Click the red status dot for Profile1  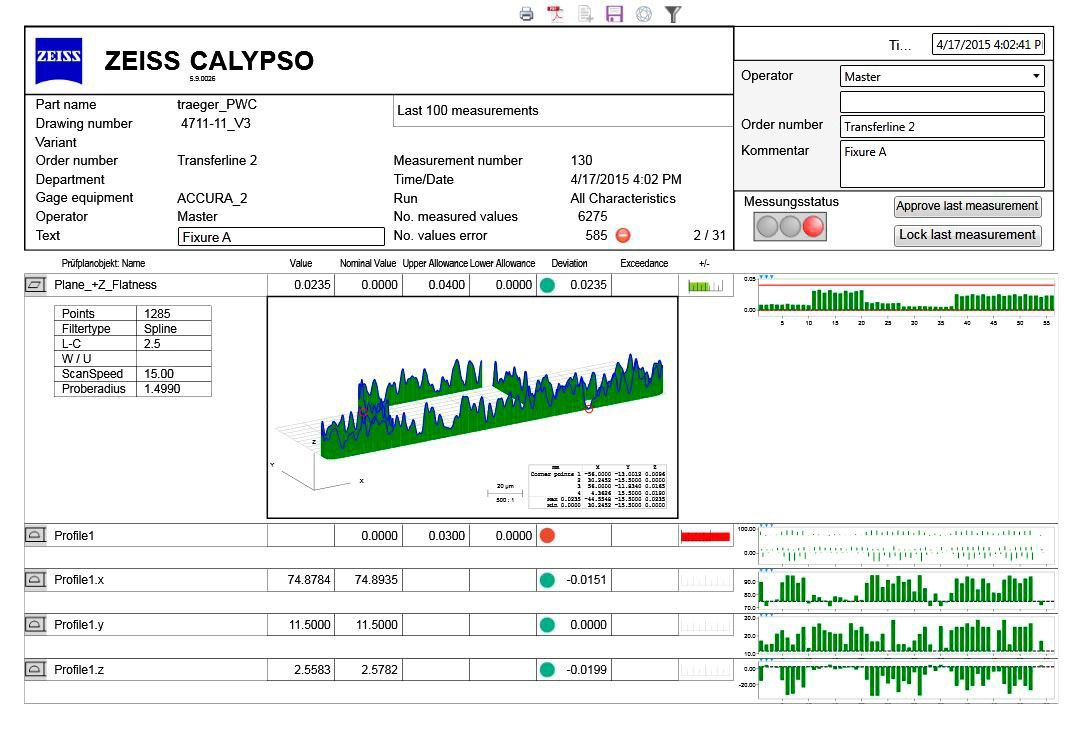[547, 535]
